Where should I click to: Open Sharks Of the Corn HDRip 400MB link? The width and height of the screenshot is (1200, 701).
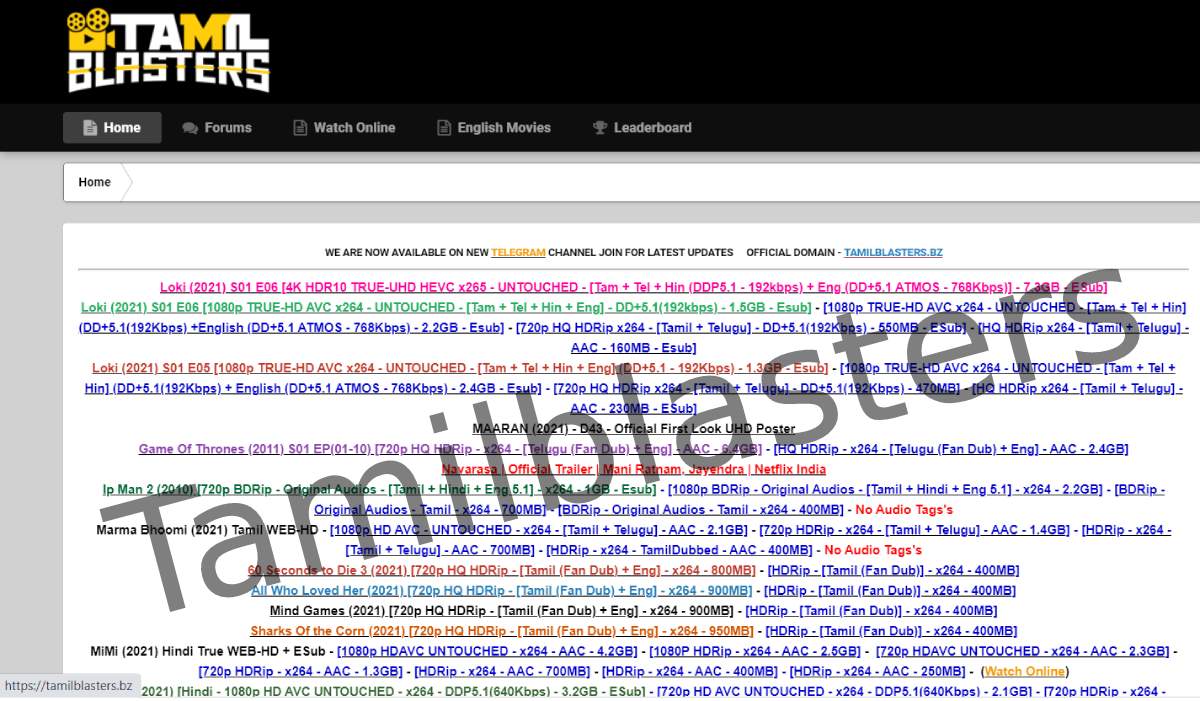891,631
